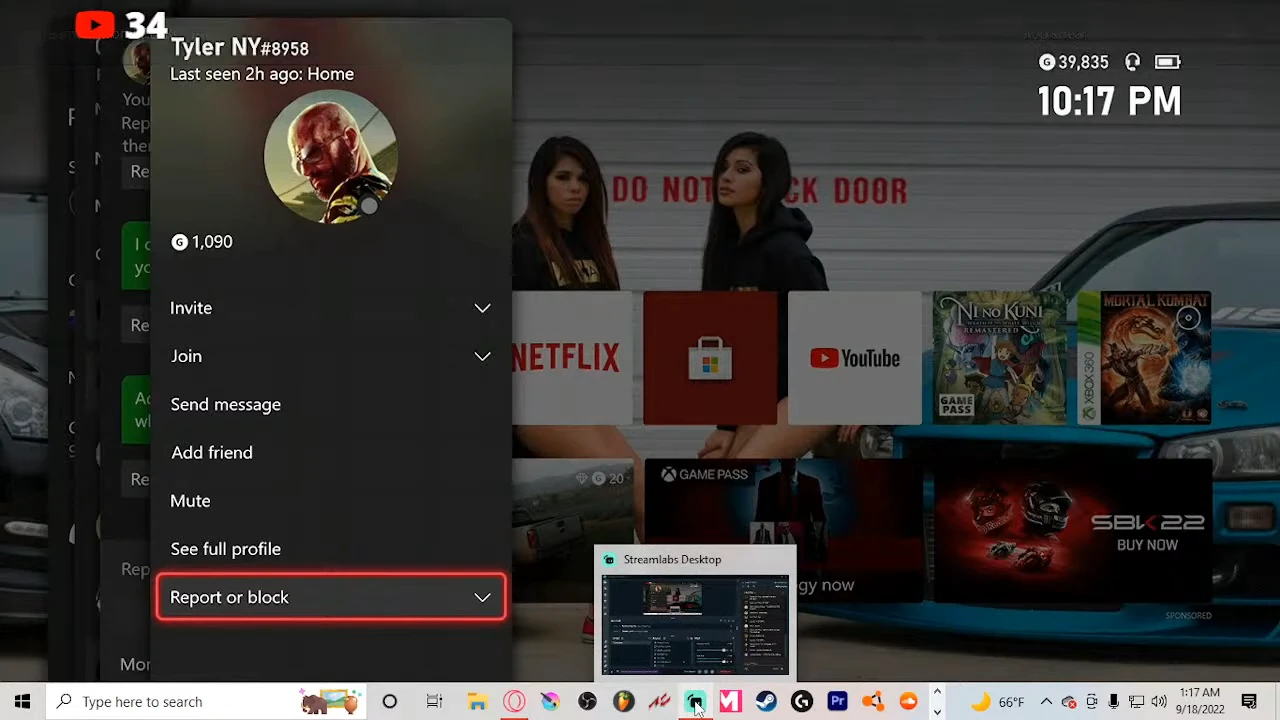The width and height of the screenshot is (1280, 720).
Task: Open Steam from the taskbar
Action: (x=766, y=702)
